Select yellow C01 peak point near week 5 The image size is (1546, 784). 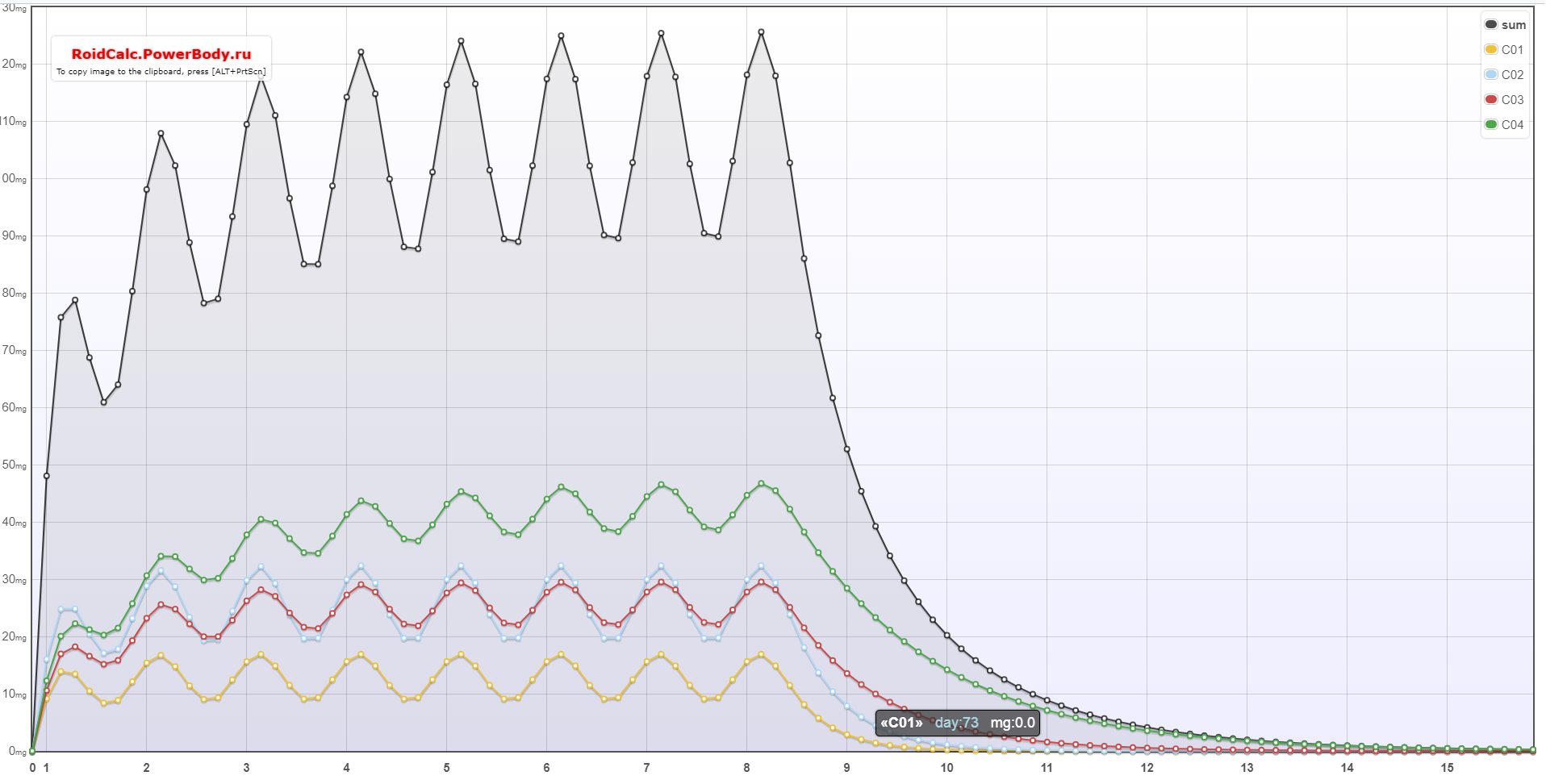(461, 655)
